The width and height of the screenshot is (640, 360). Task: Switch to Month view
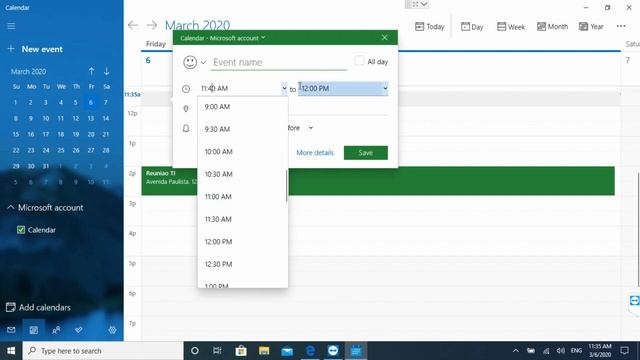552,27
